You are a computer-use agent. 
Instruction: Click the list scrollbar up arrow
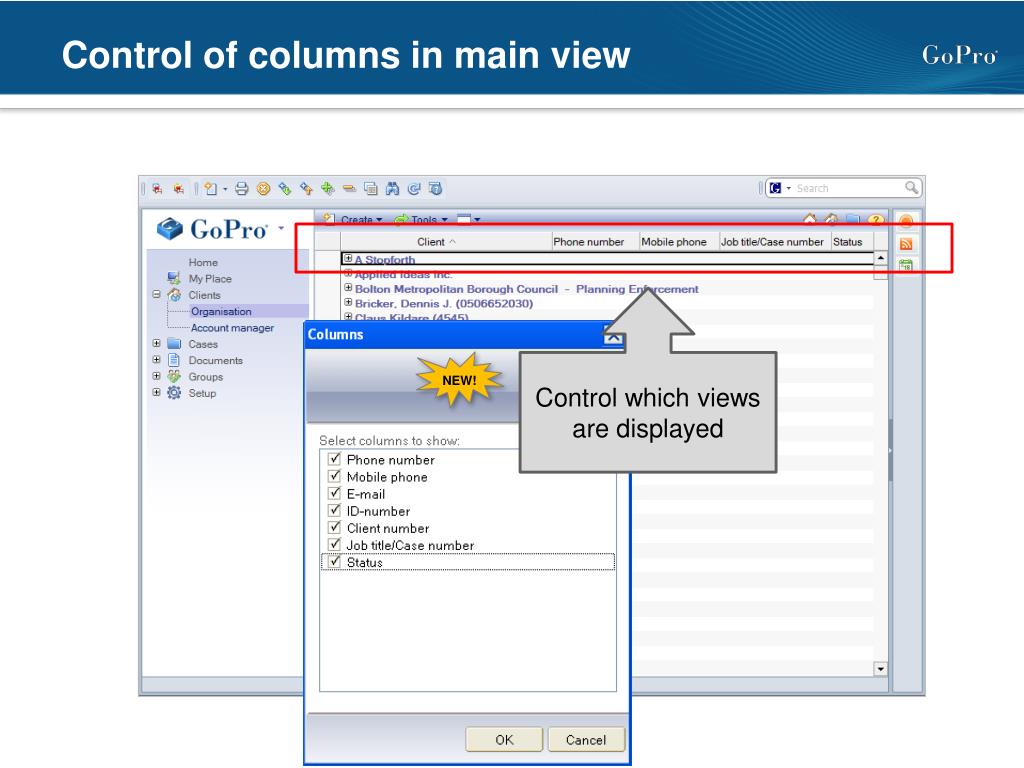click(x=880, y=258)
